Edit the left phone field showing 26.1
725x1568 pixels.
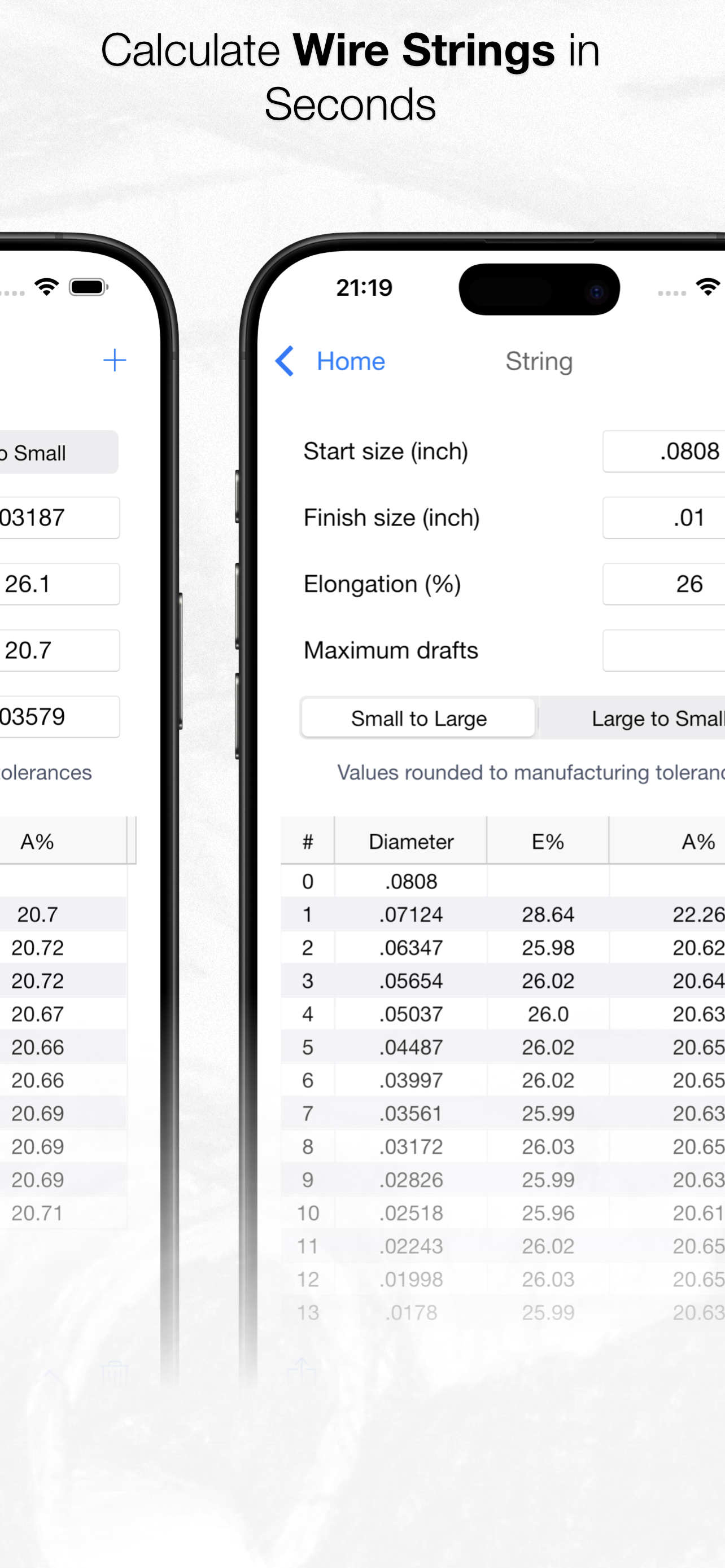(x=60, y=584)
